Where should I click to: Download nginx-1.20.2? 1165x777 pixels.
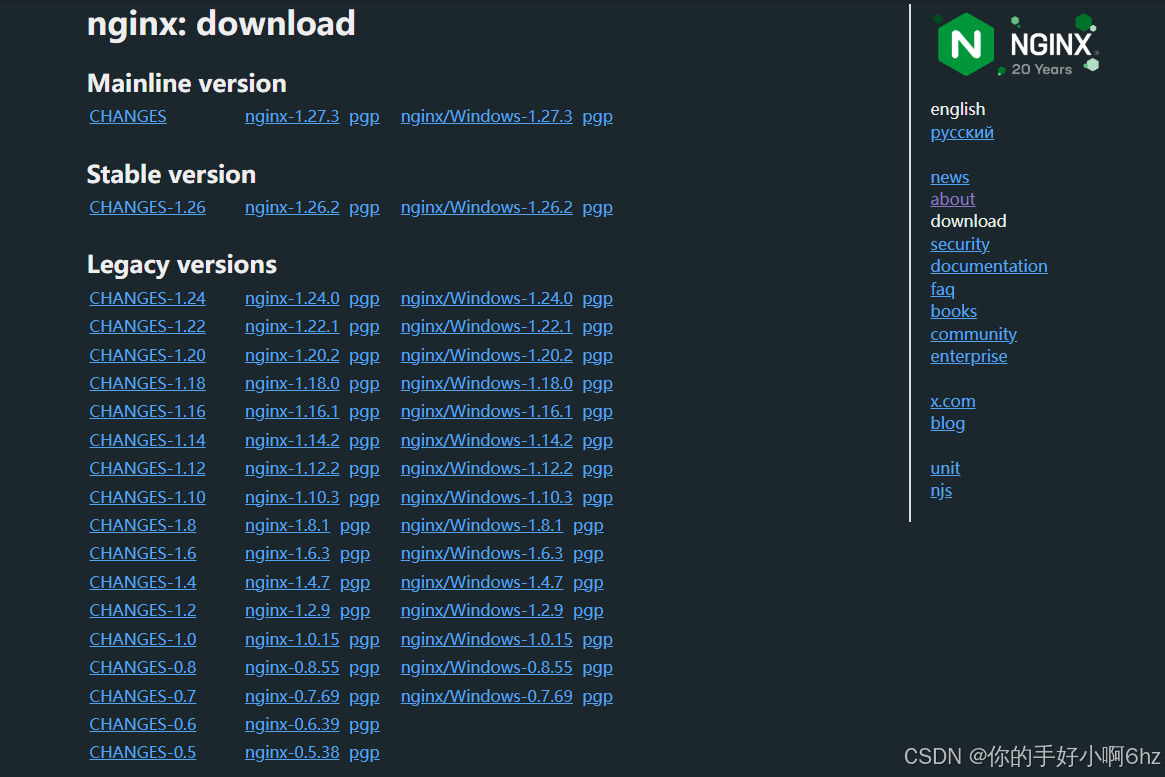click(x=292, y=356)
